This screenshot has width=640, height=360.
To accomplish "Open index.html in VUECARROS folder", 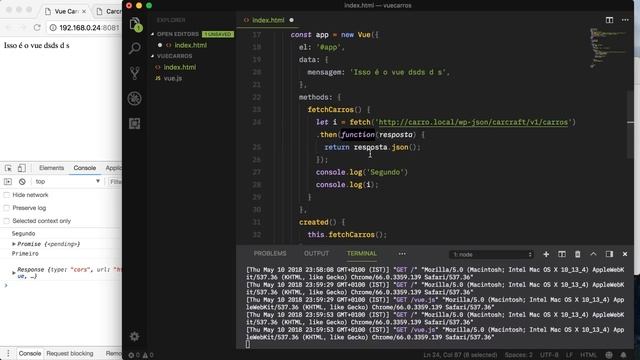I will (180, 67).
